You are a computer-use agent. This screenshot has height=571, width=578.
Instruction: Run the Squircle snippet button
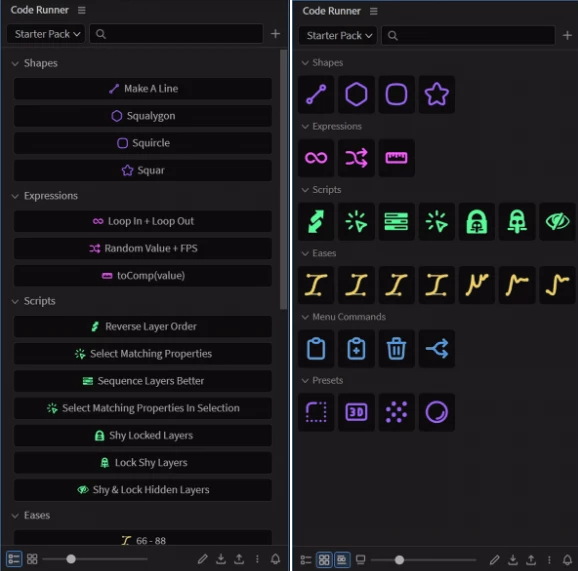tap(143, 143)
